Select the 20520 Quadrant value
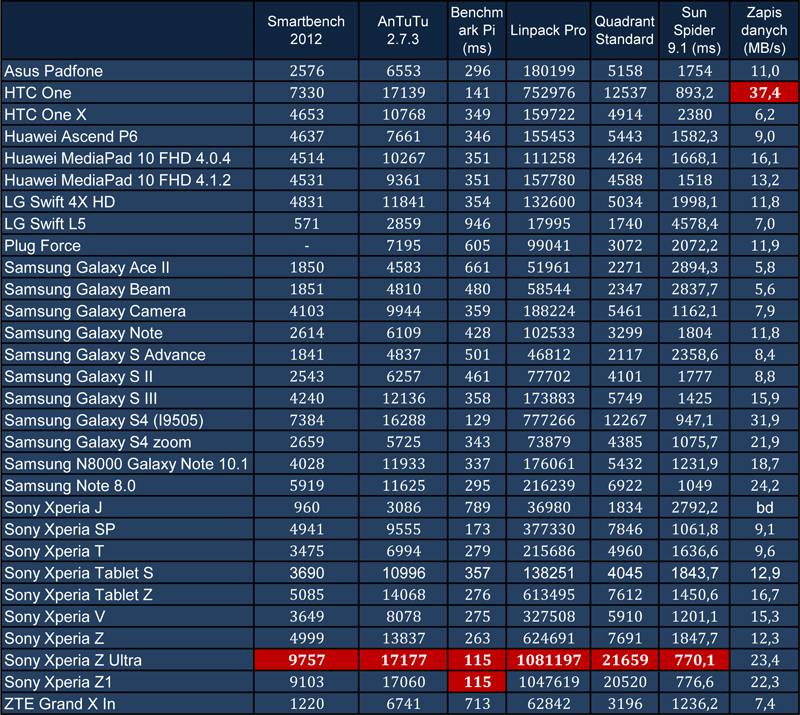This screenshot has height=715, width=800. coord(625,682)
